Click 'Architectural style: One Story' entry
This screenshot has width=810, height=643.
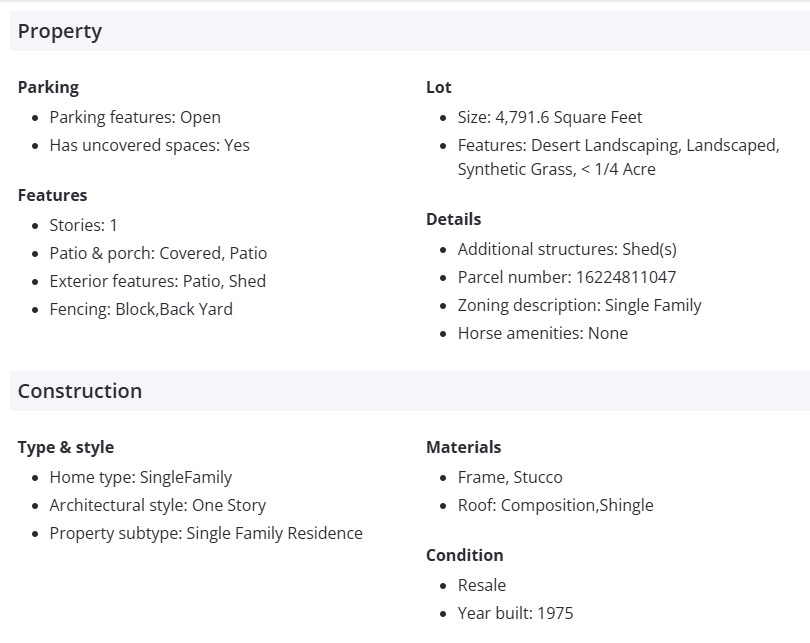(x=157, y=505)
